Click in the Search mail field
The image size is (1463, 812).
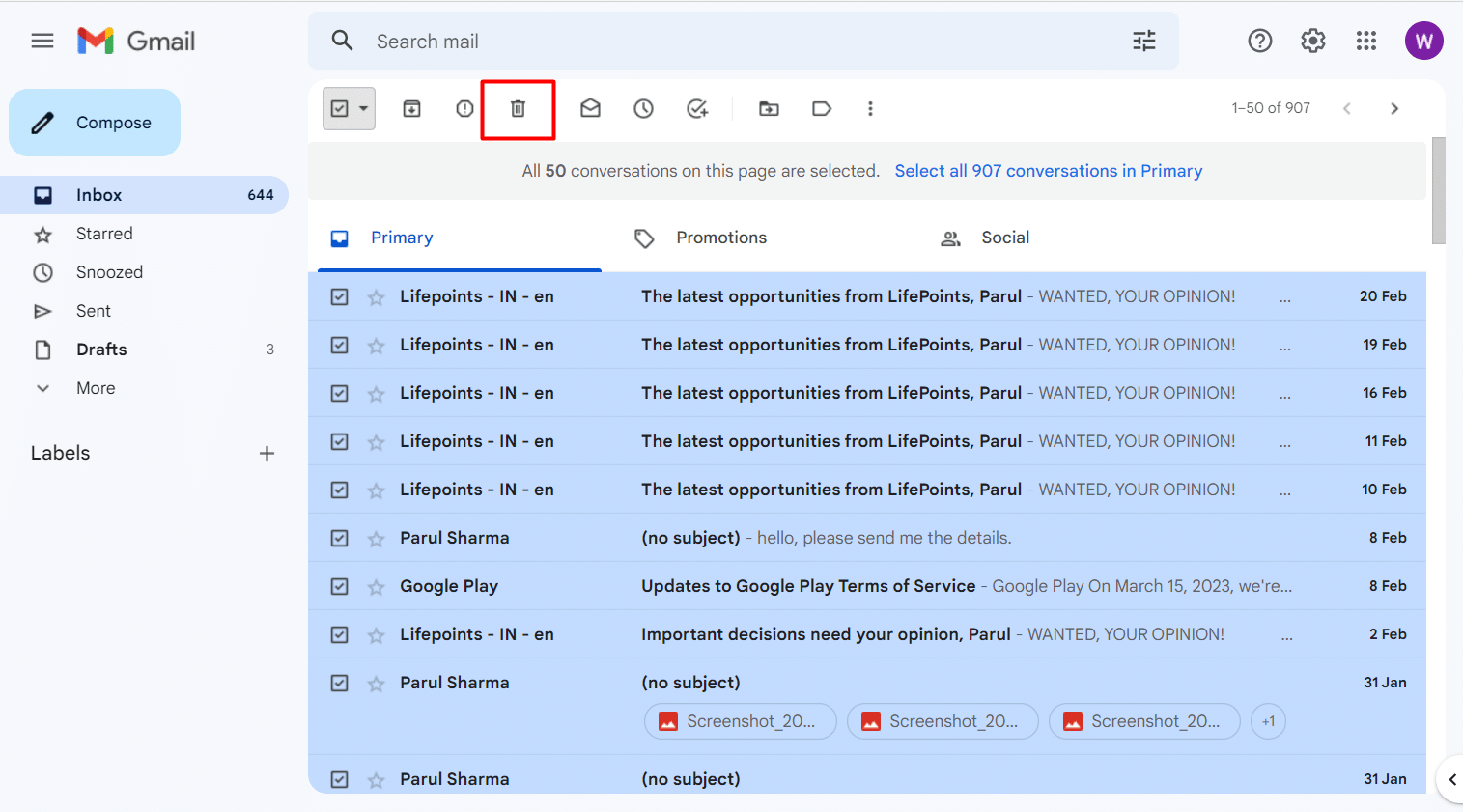point(744,41)
